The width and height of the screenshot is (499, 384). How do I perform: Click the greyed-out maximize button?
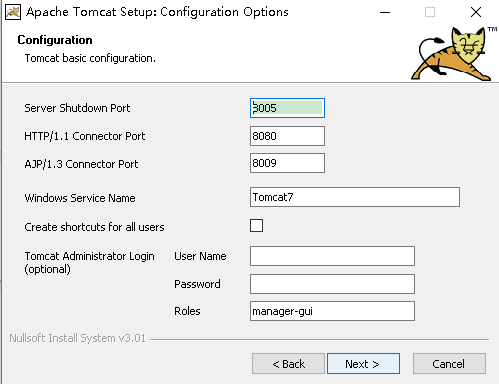(430, 12)
